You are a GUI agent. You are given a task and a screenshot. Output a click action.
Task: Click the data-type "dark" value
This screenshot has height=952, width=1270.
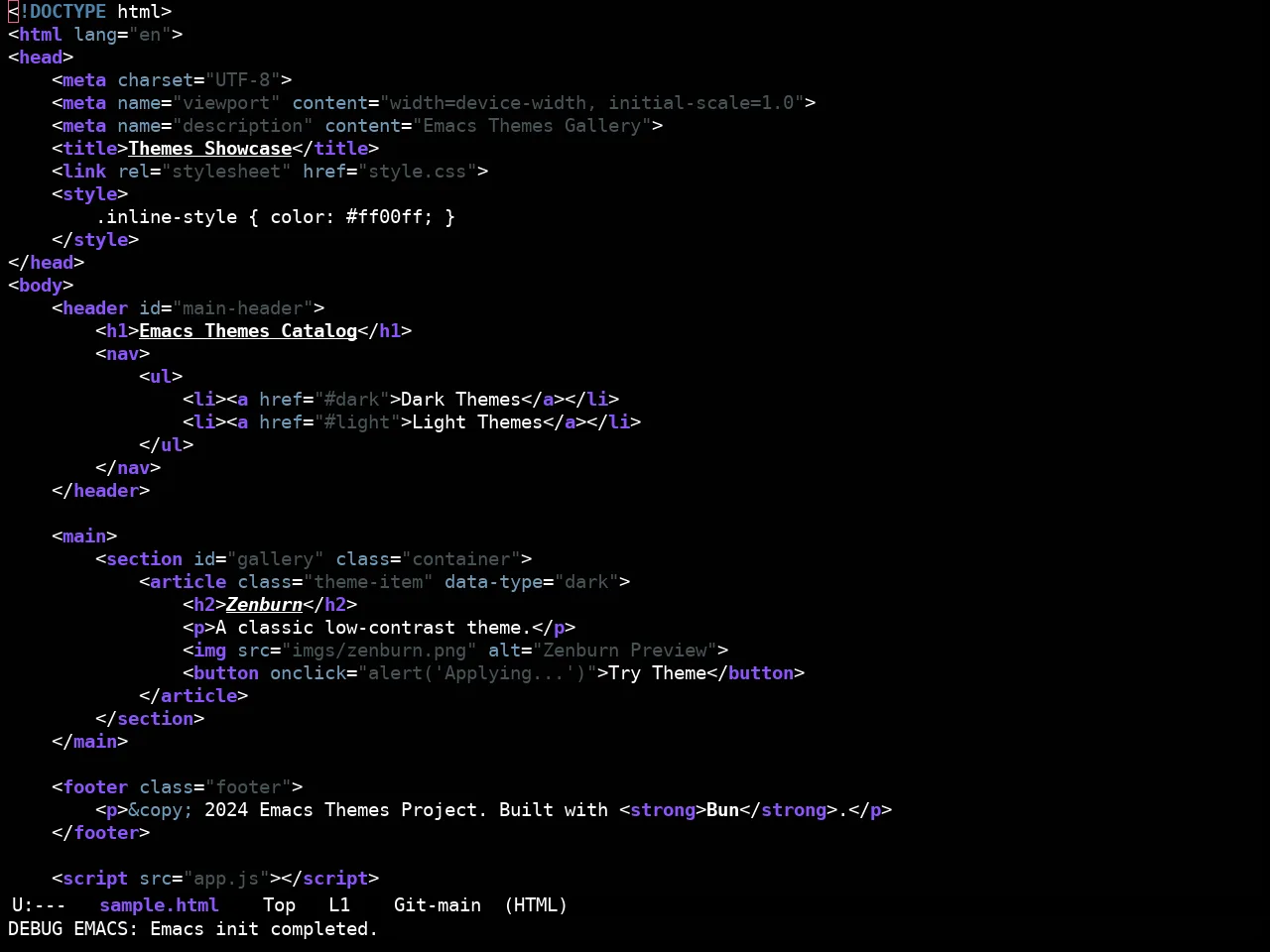point(586,582)
